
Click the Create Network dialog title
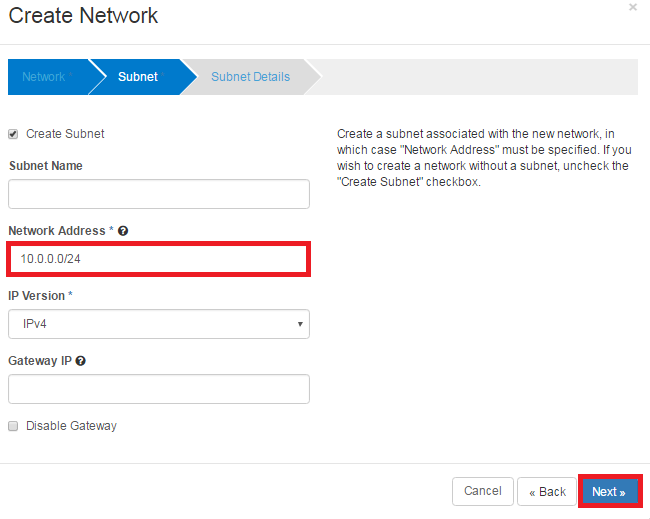[x=83, y=16]
